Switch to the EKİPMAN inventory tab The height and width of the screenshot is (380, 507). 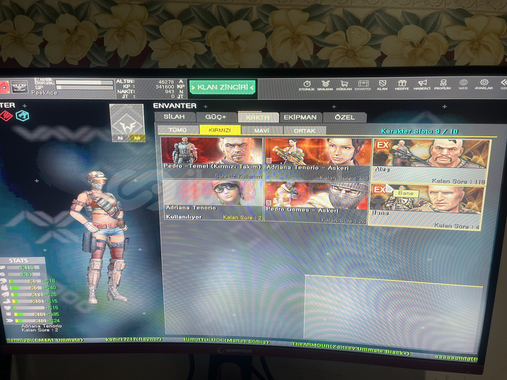(300, 117)
